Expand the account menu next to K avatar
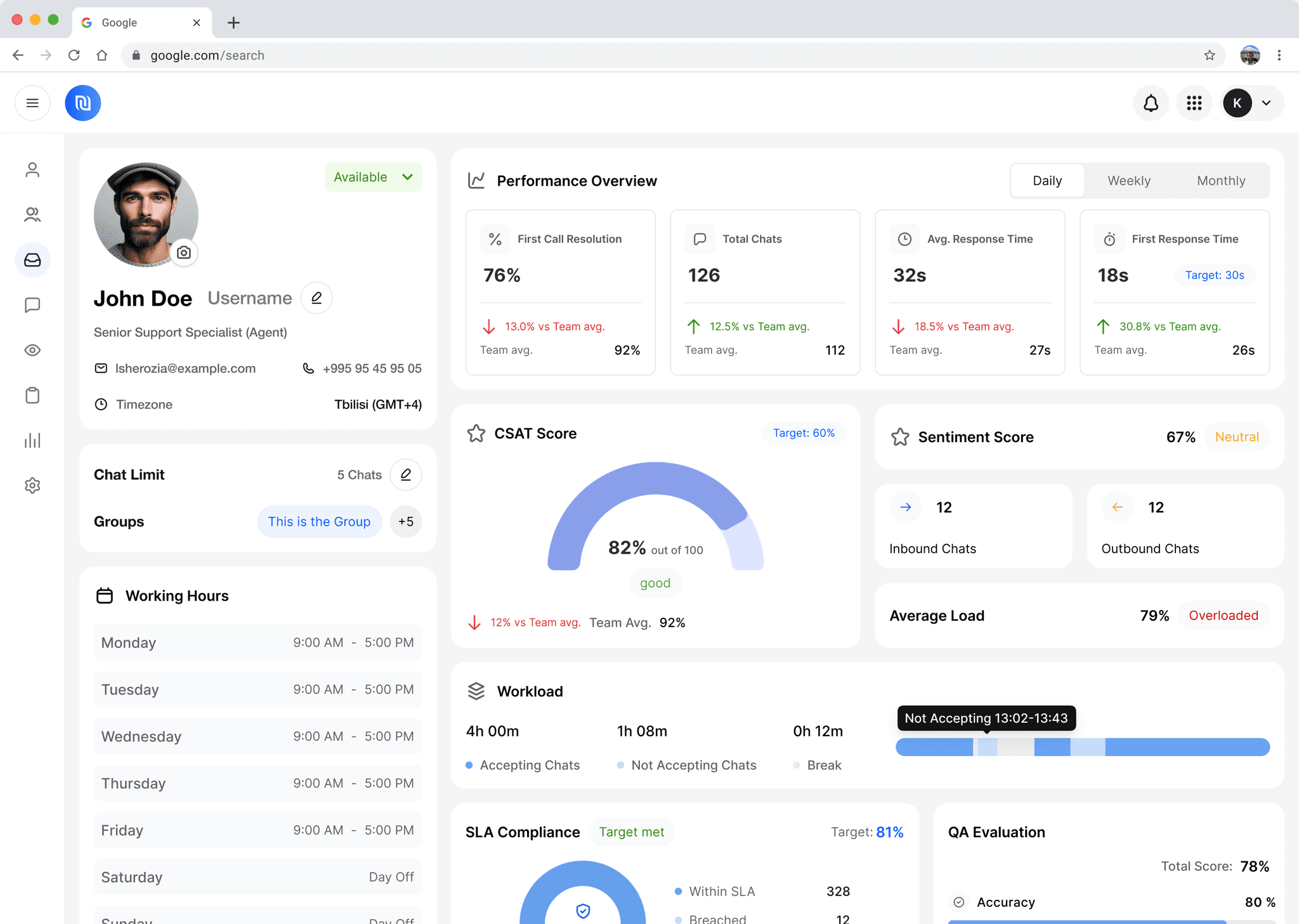This screenshot has width=1299, height=924. tap(1267, 103)
